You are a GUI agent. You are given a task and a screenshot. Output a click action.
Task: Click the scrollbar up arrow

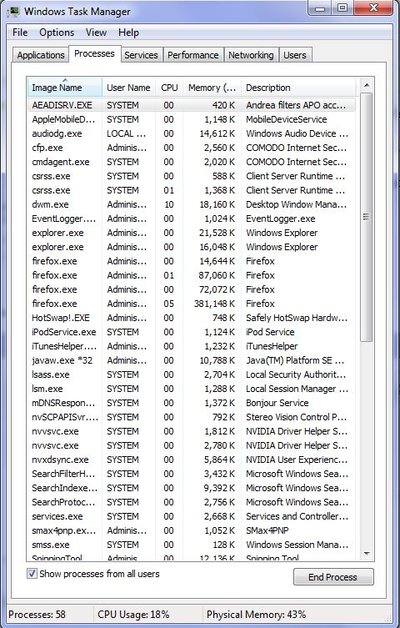[x=366, y=85]
